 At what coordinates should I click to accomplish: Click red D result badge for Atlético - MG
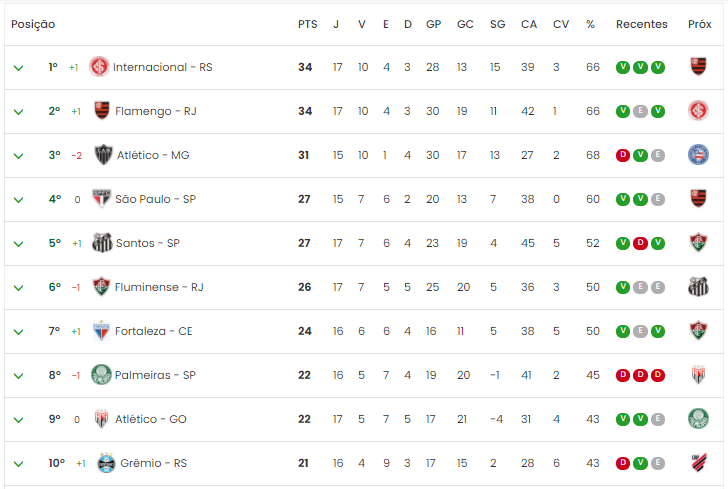623,155
